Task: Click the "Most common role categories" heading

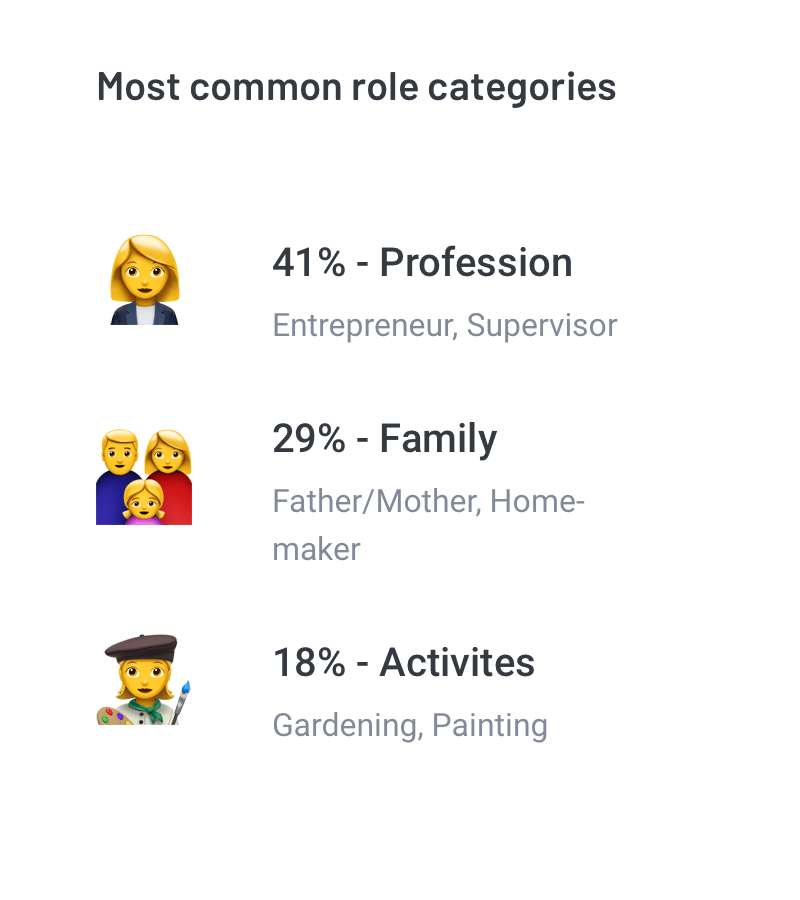Action: coord(356,86)
